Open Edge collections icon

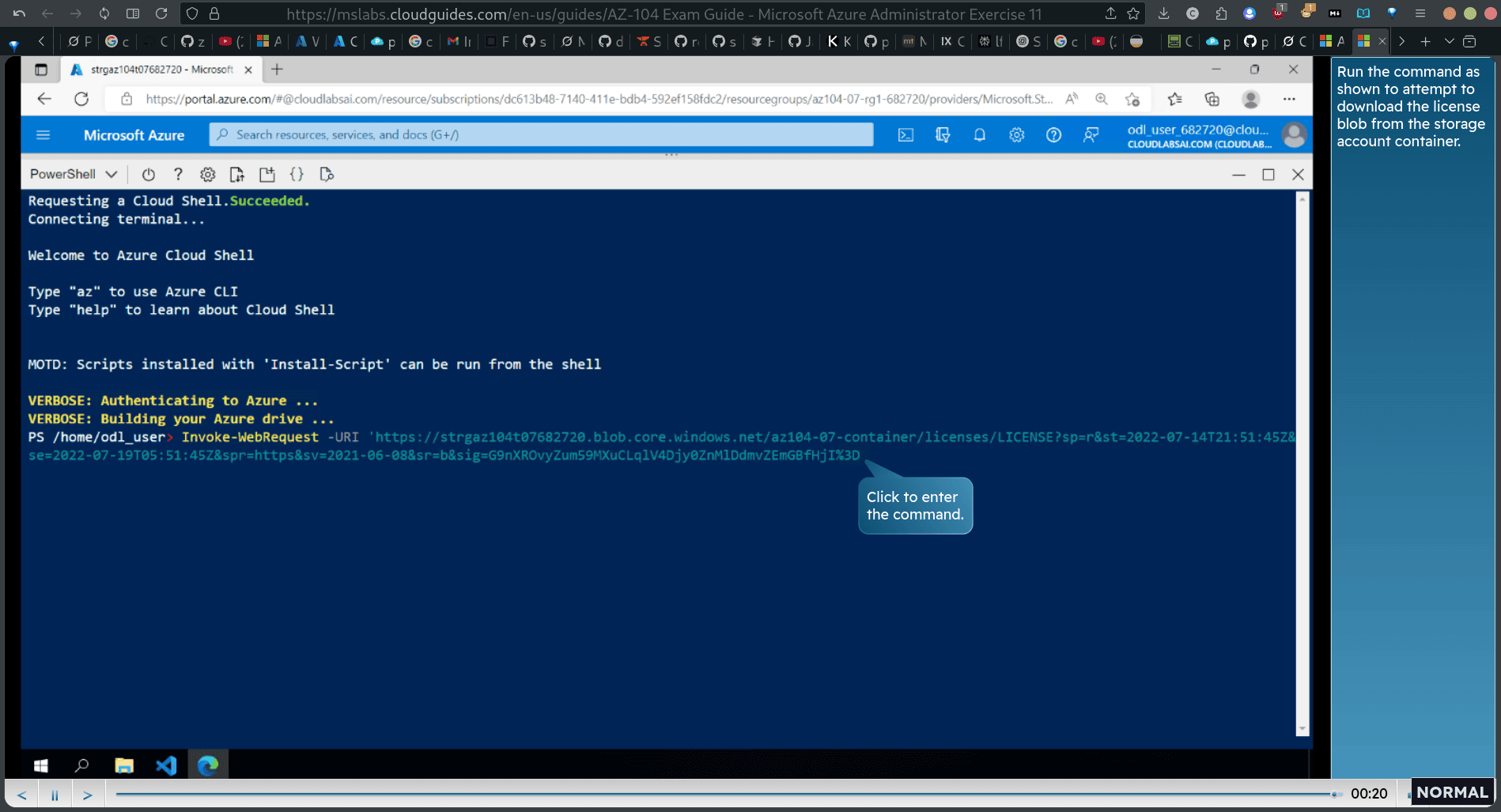1212,99
